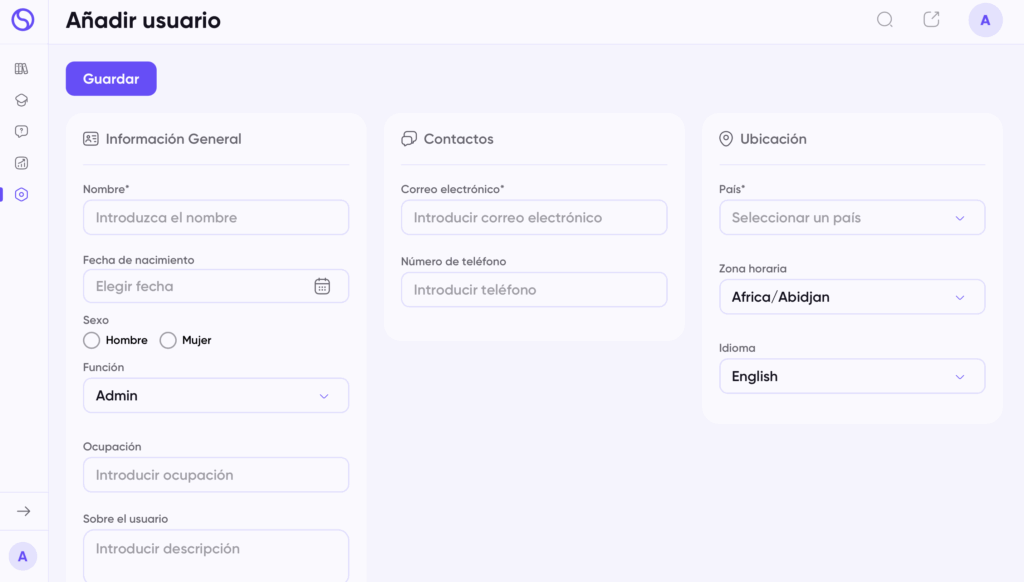1024x582 pixels.
Task: Click the search magnifier icon in header
Action: pyautogui.click(x=885, y=20)
